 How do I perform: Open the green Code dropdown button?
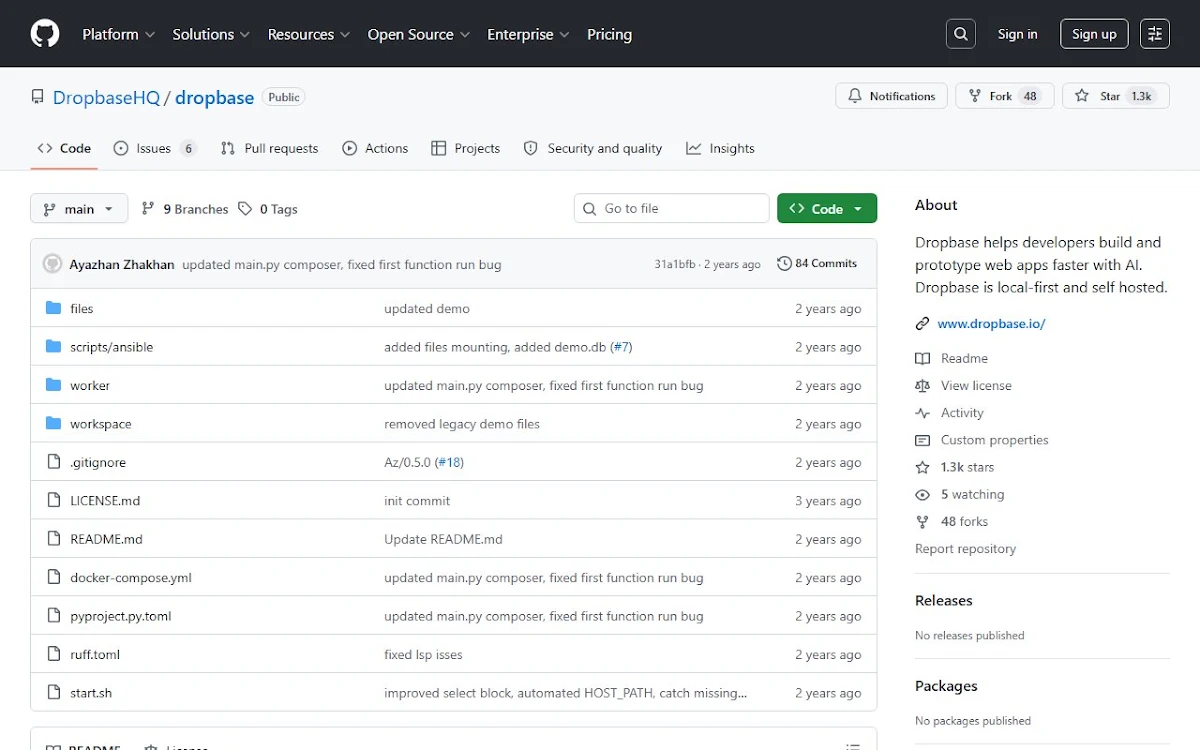(x=827, y=208)
